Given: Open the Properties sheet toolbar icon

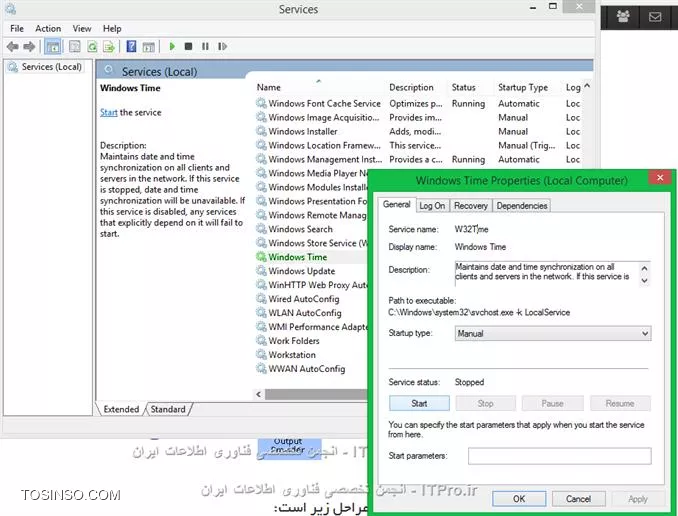Looking at the screenshot, I should click(x=75, y=46).
